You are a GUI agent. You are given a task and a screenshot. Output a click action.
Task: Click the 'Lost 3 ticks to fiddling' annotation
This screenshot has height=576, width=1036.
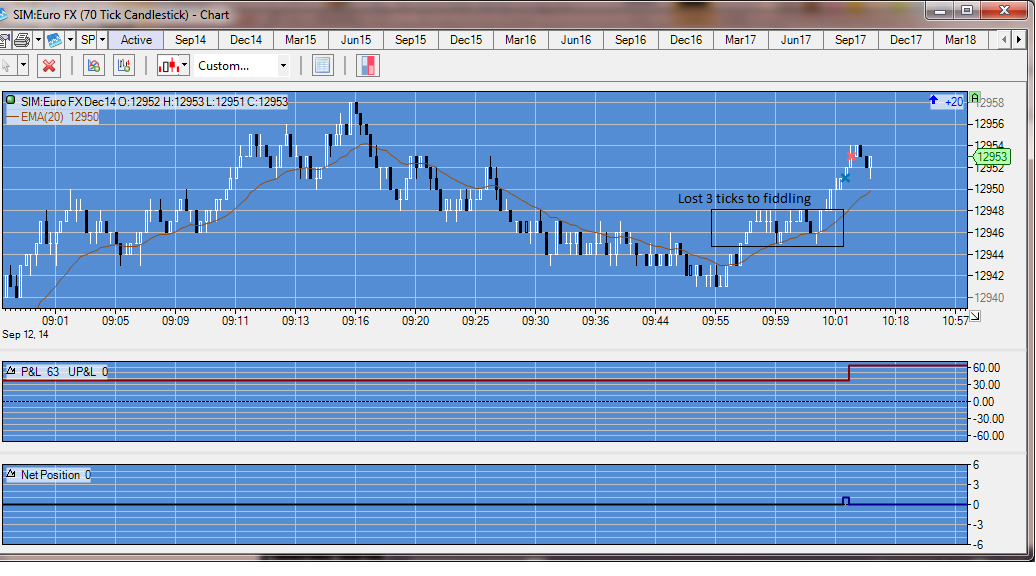point(744,198)
